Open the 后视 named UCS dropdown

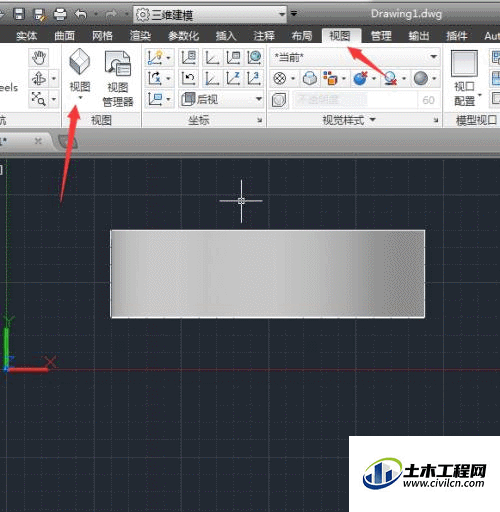click(221, 99)
